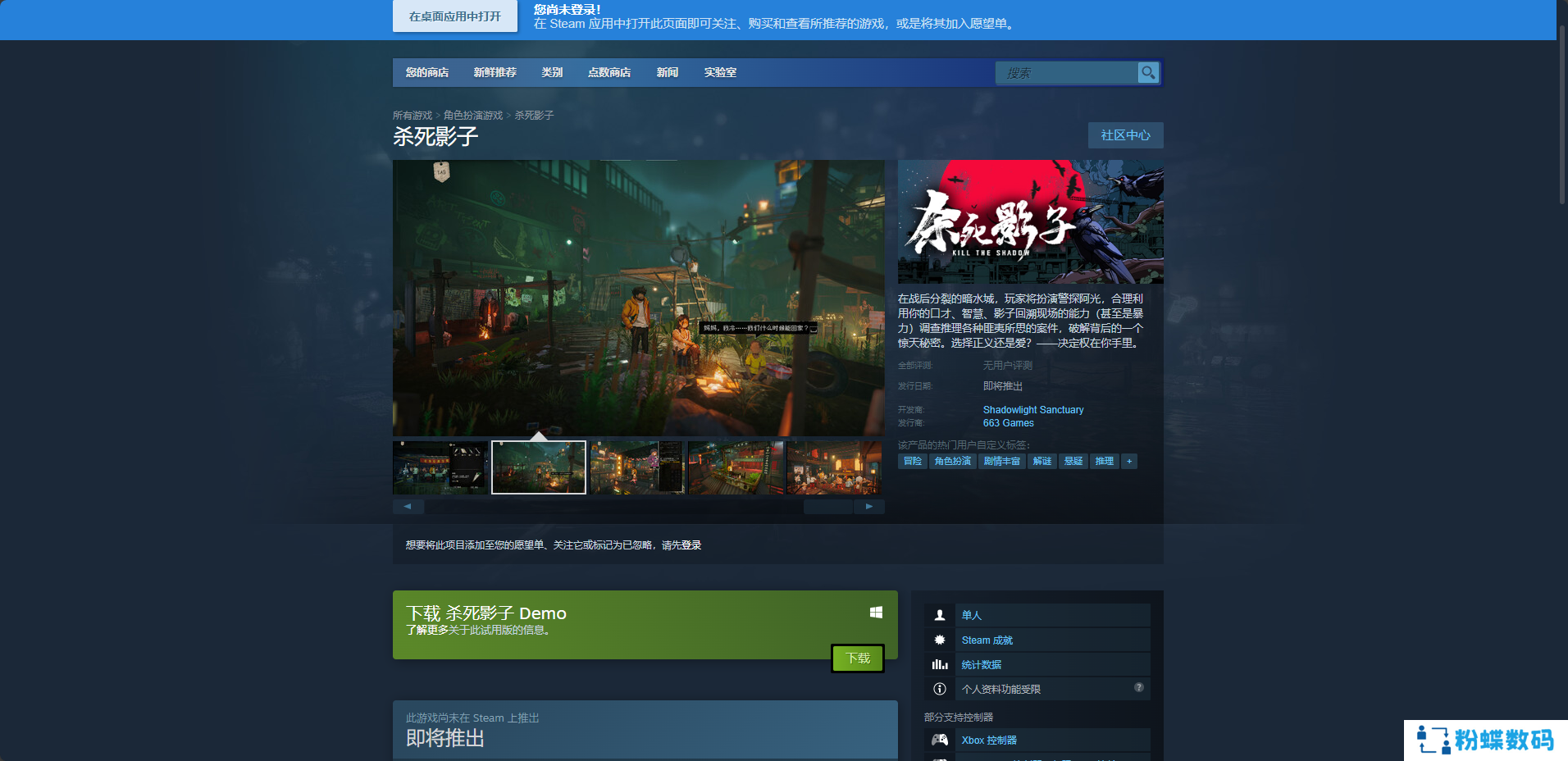Open 实验室 tab

(720, 72)
